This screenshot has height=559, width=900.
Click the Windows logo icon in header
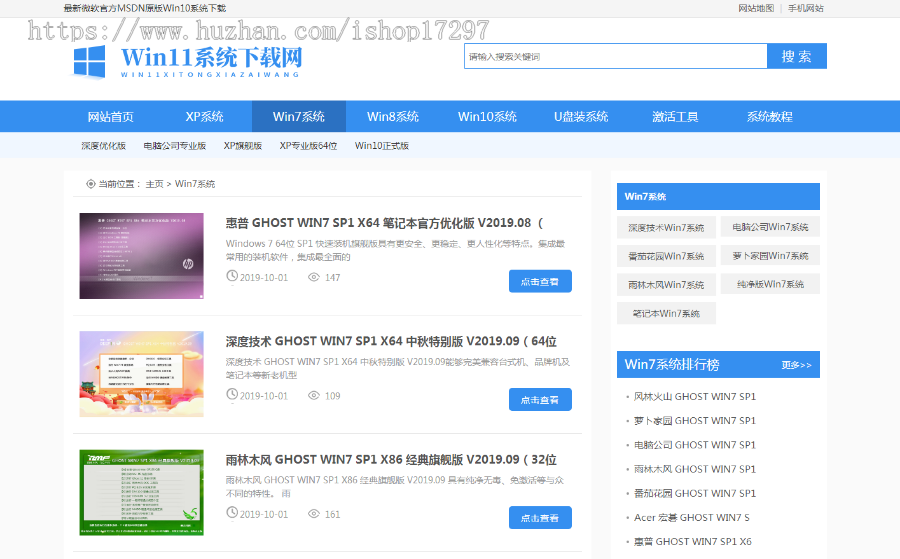click(x=90, y=61)
